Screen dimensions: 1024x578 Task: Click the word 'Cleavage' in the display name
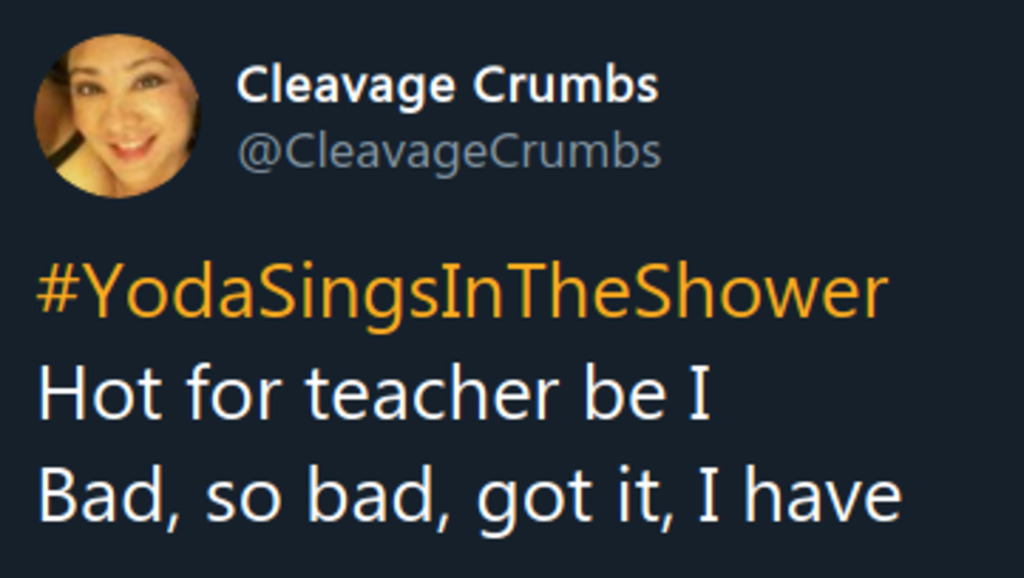pyautogui.click(x=347, y=86)
